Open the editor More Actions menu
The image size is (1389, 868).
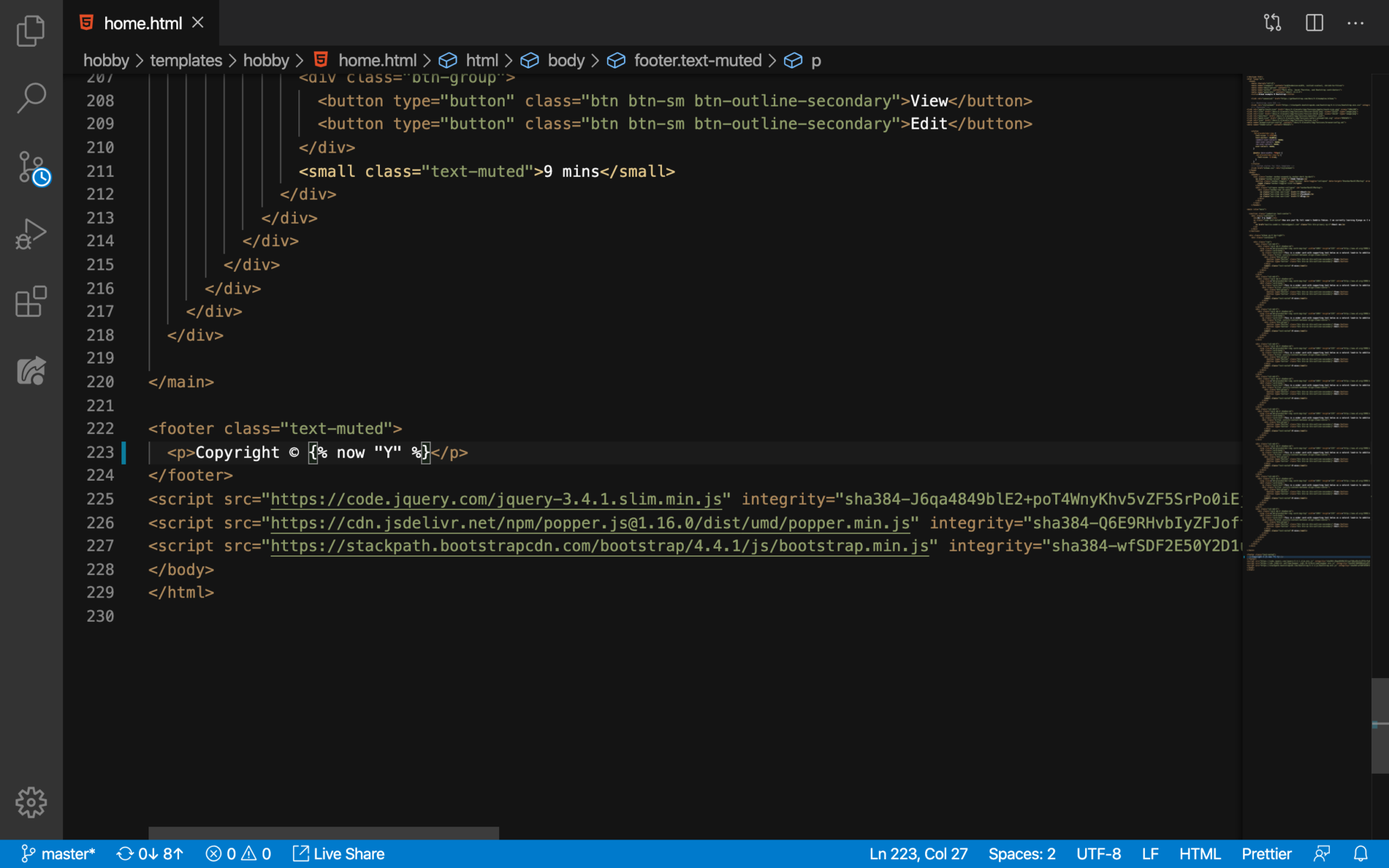tap(1355, 22)
